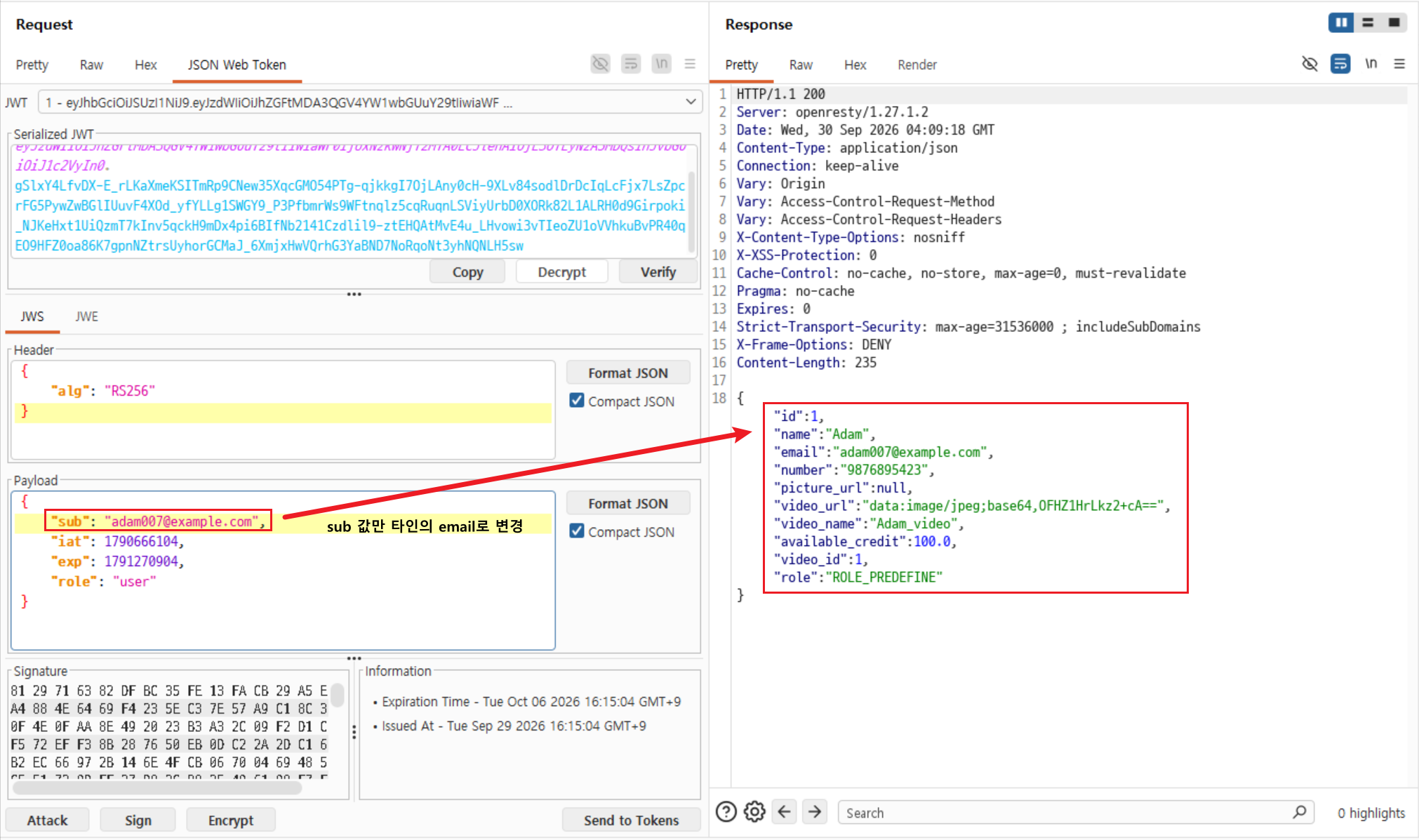Viewport: 1419px width, 840px height.
Task: Open help question mark icon
Action: 726,812
